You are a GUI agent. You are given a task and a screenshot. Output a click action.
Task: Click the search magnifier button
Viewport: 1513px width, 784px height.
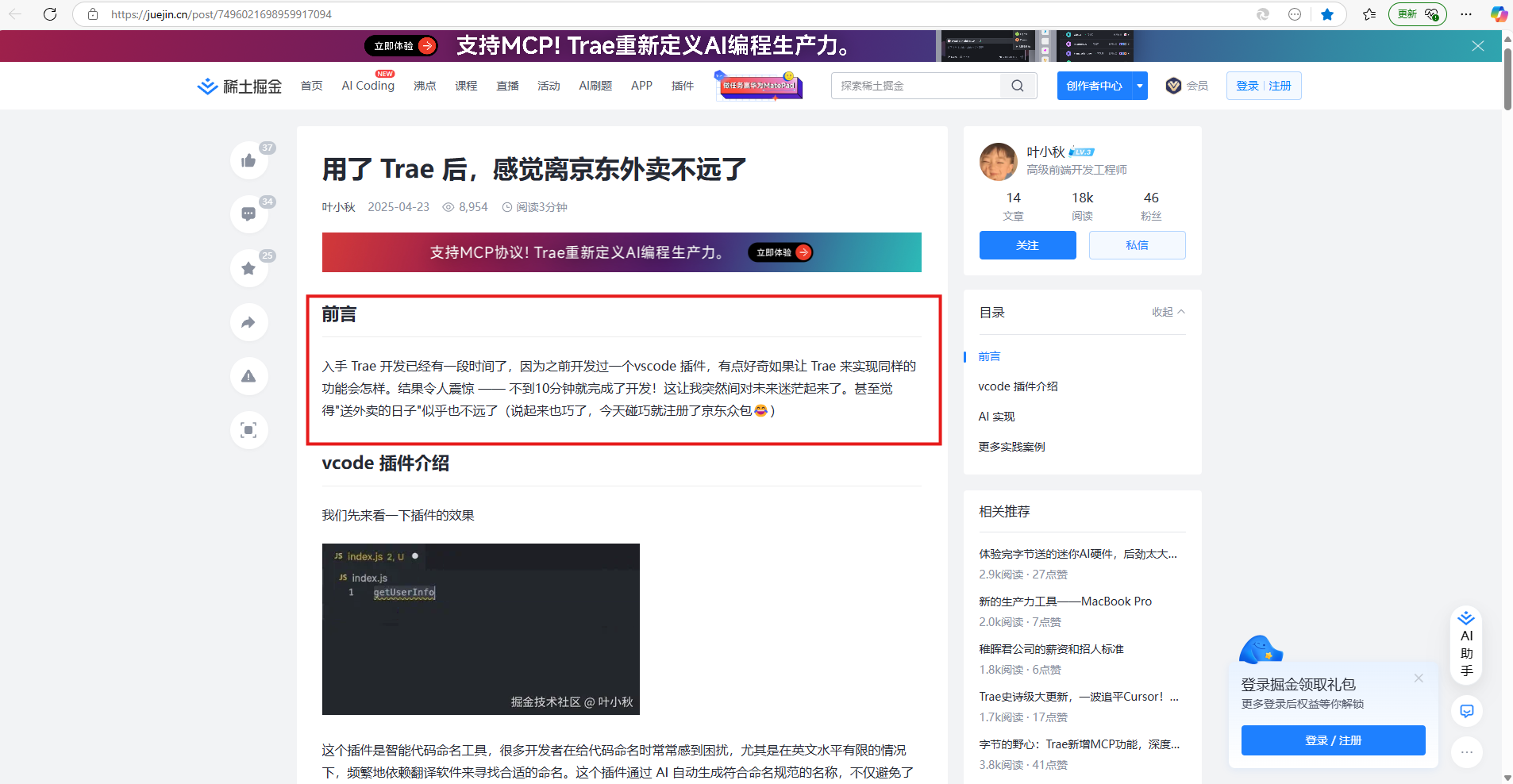click(1018, 86)
